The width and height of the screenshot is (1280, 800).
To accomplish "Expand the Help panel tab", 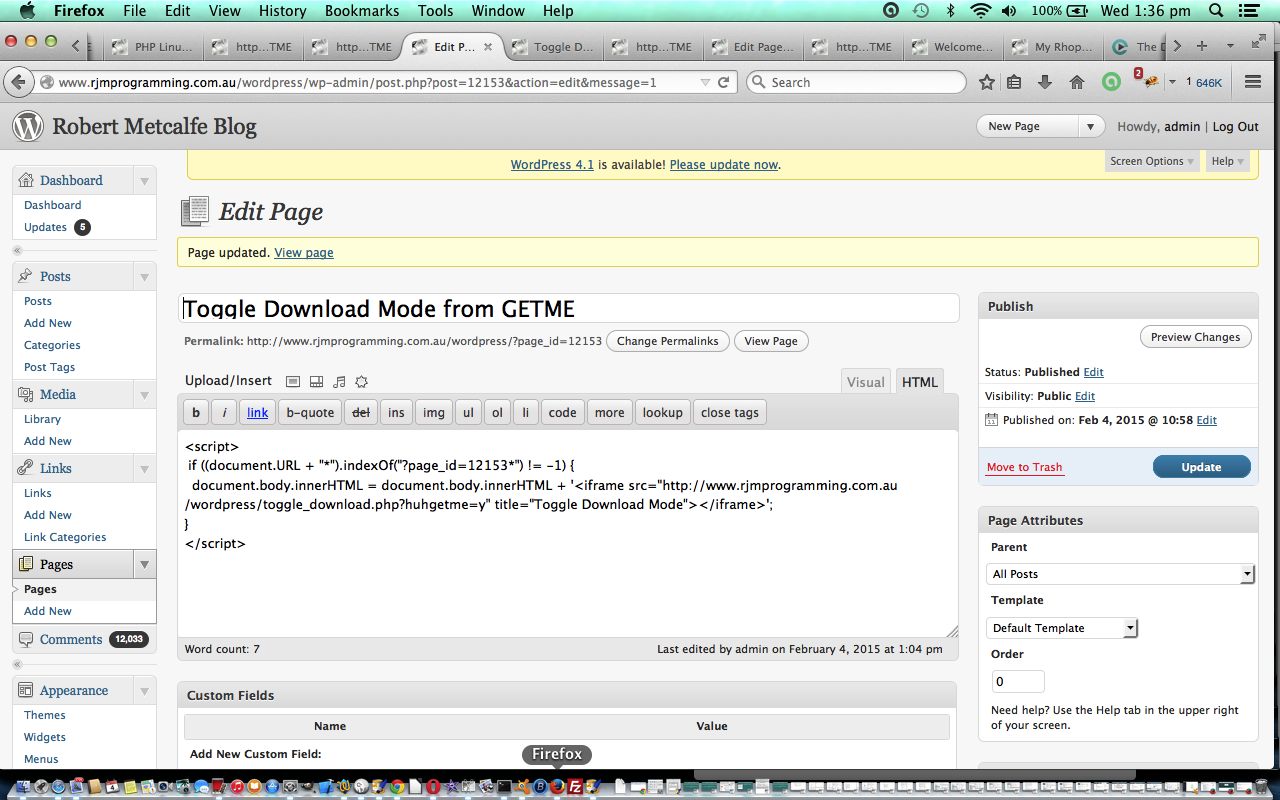I will tap(1228, 161).
